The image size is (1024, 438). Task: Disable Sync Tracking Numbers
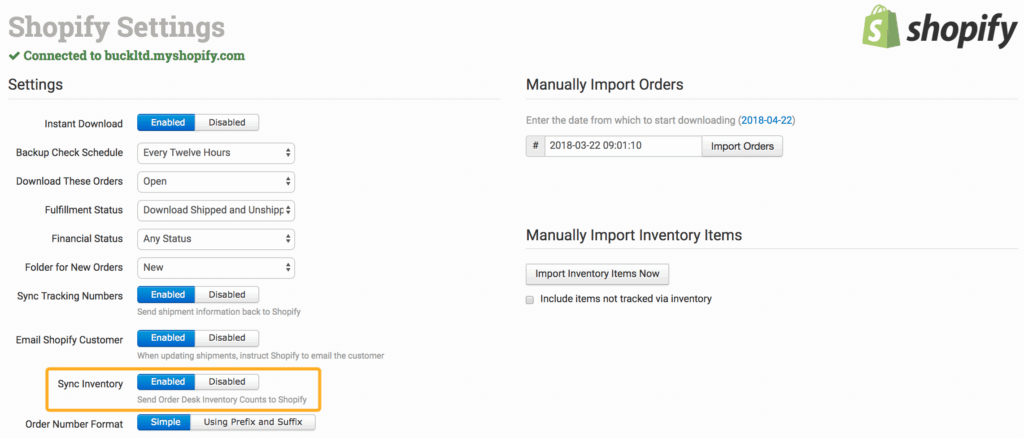(227, 295)
